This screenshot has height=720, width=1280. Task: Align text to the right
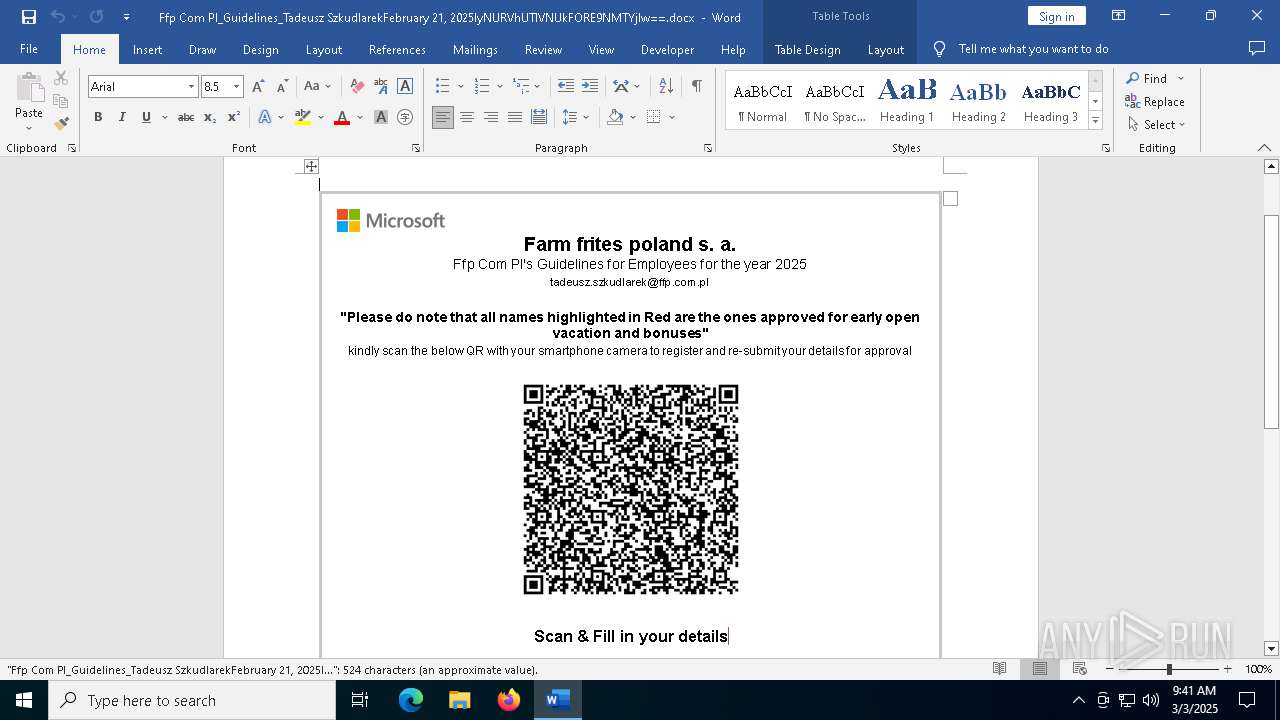pos(490,117)
